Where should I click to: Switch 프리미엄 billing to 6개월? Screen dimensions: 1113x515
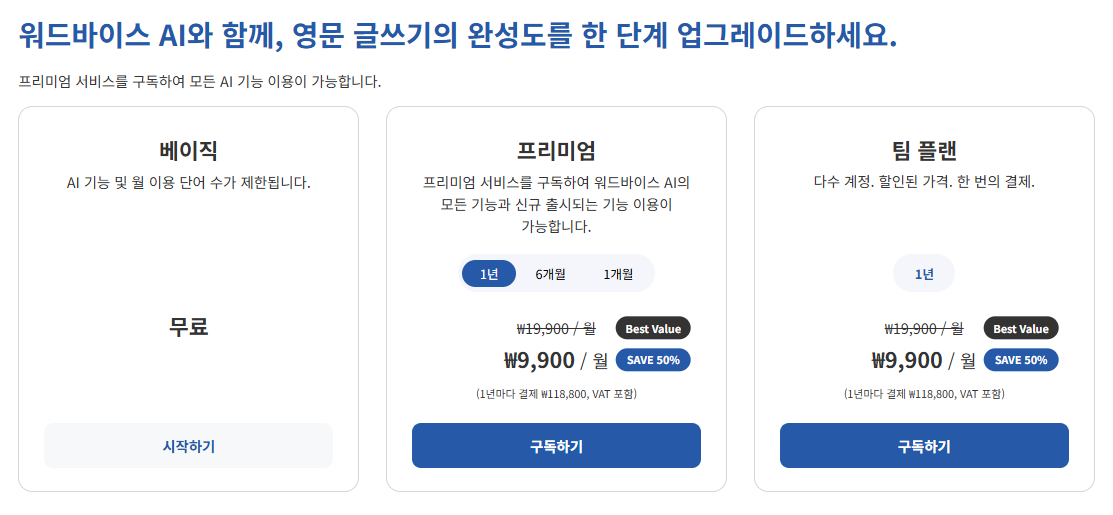coord(550,274)
